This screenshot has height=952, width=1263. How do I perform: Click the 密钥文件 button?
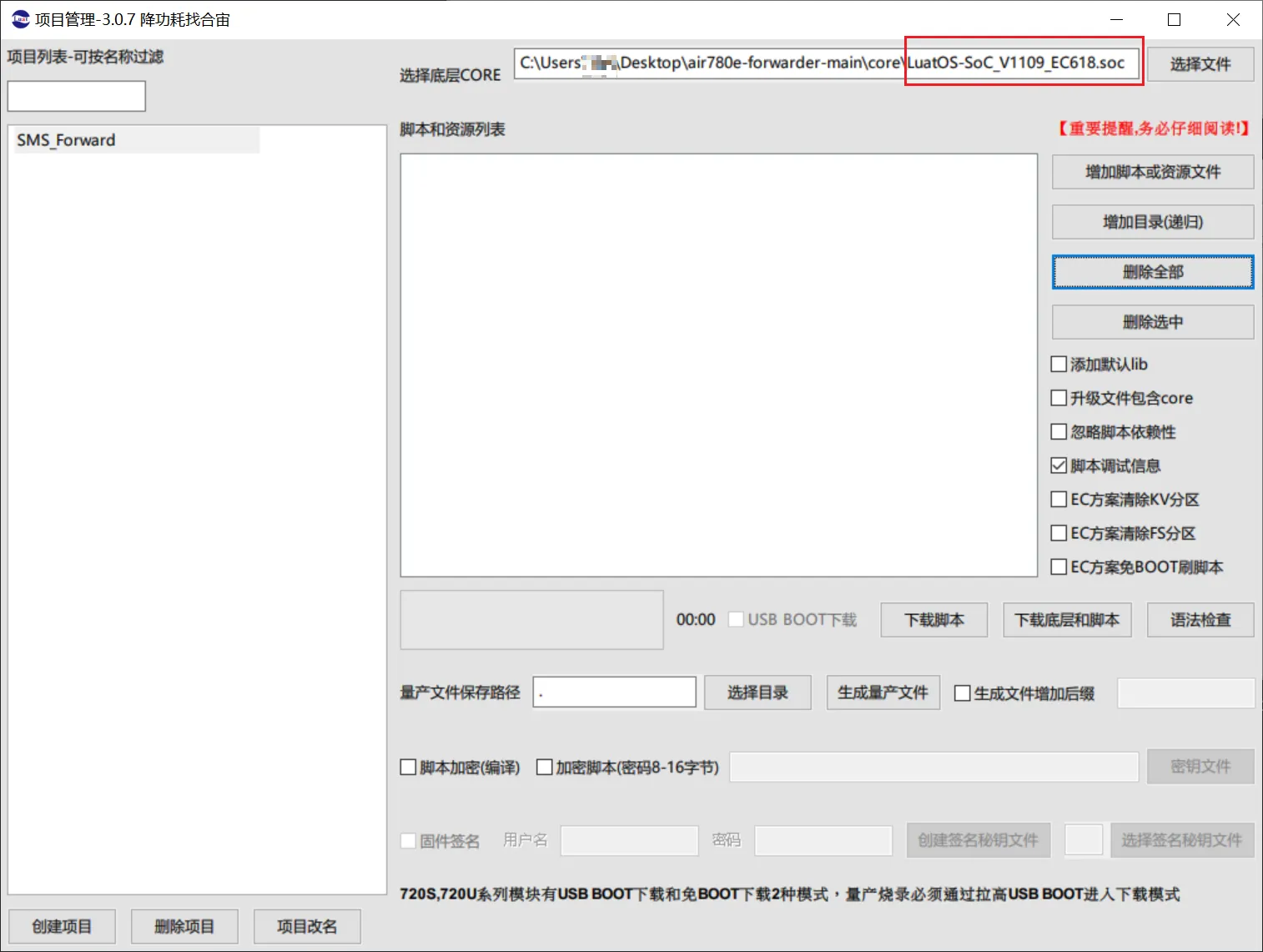1200,766
